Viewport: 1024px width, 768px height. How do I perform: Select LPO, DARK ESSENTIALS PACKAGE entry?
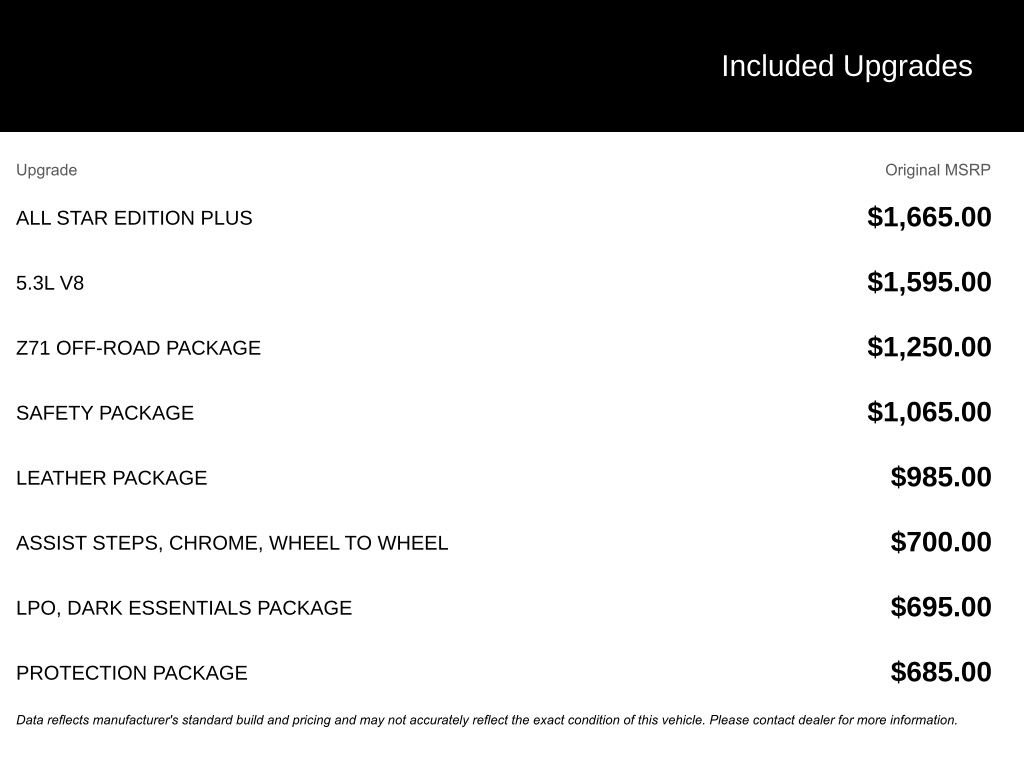(184, 608)
